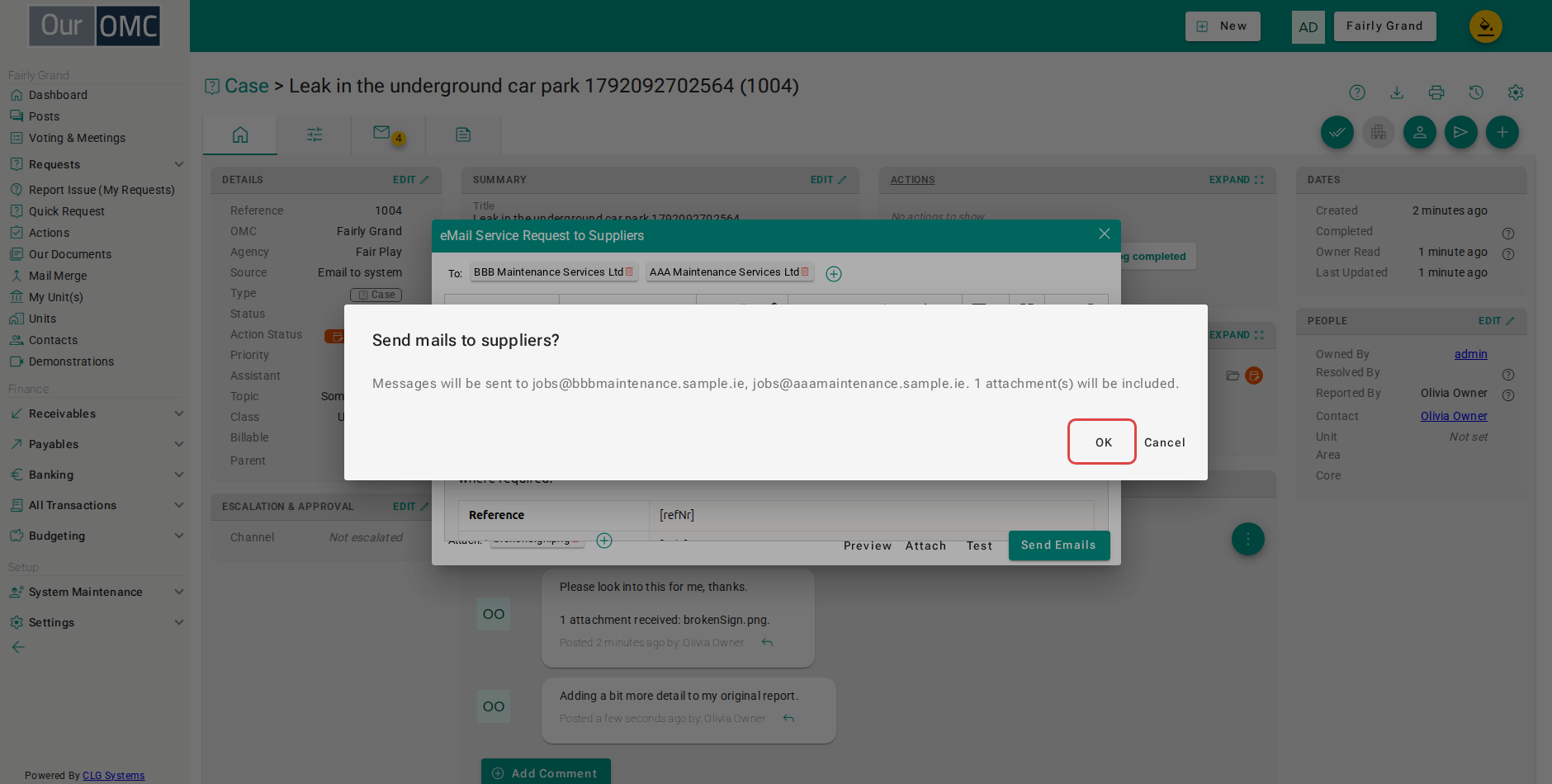Click the send arrow round button

(1461, 132)
